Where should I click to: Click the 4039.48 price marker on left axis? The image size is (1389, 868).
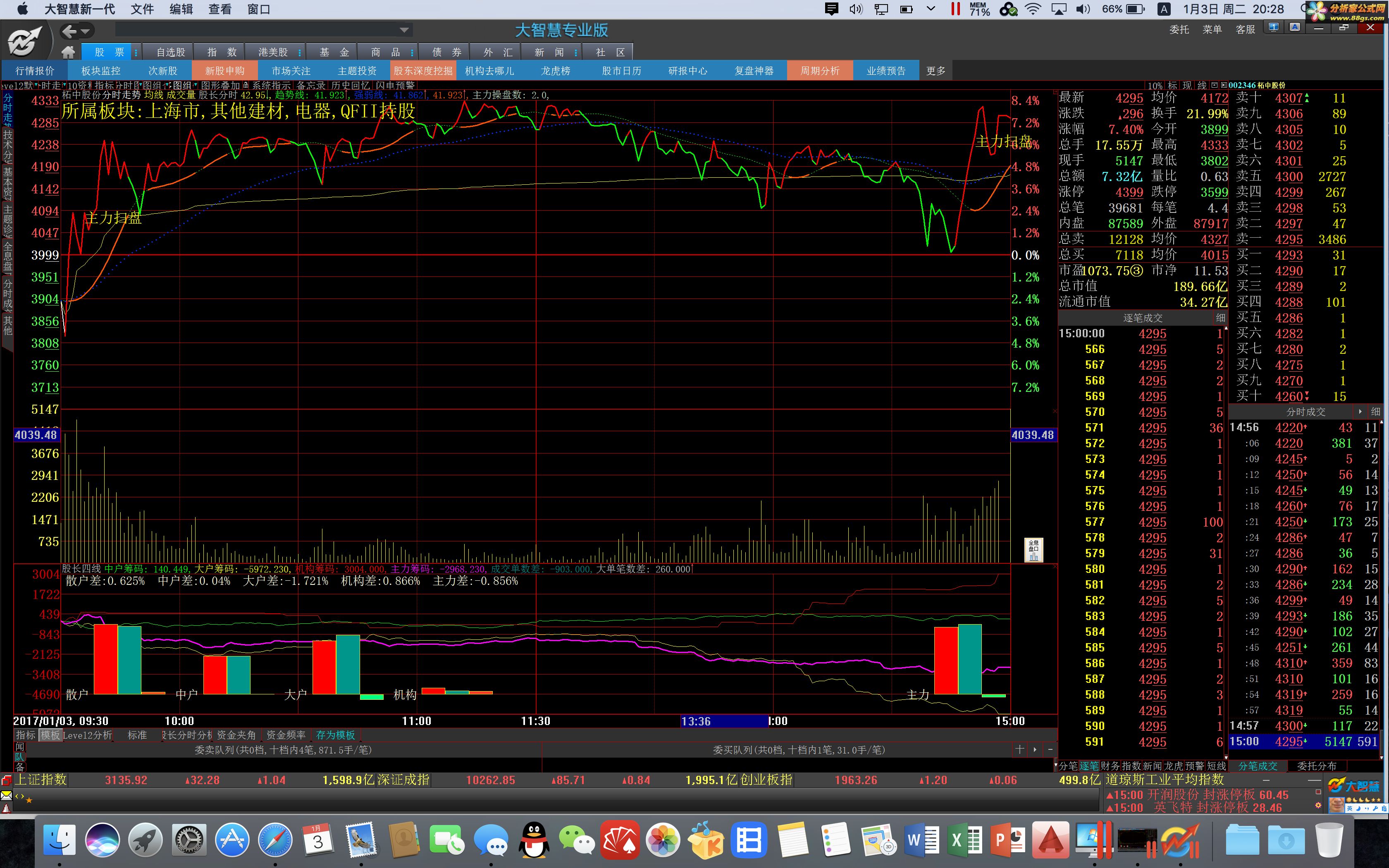click(x=36, y=434)
